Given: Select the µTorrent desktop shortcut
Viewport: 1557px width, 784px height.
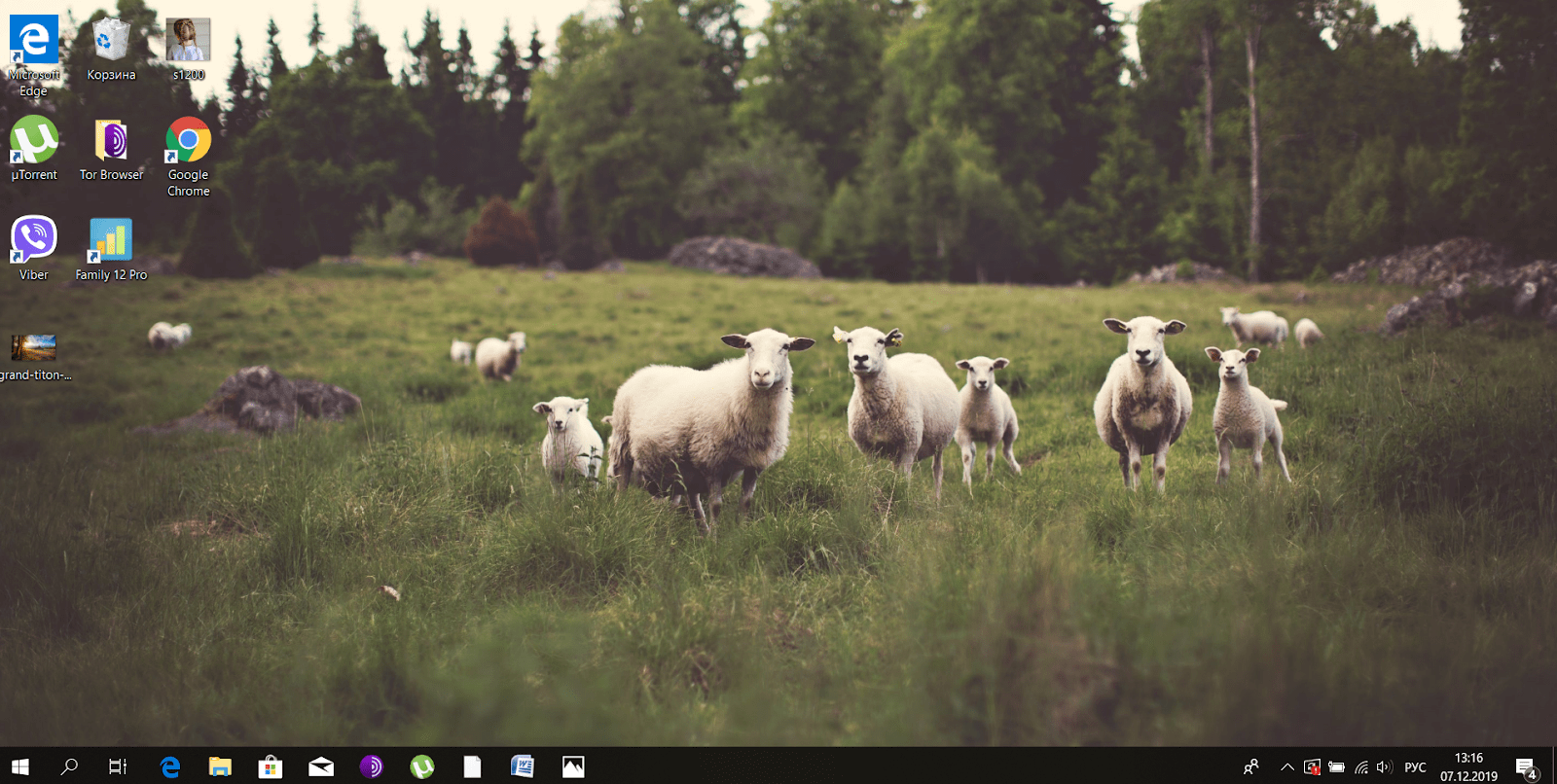Looking at the screenshot, I should pyautogui.click(x=34, y=149).
